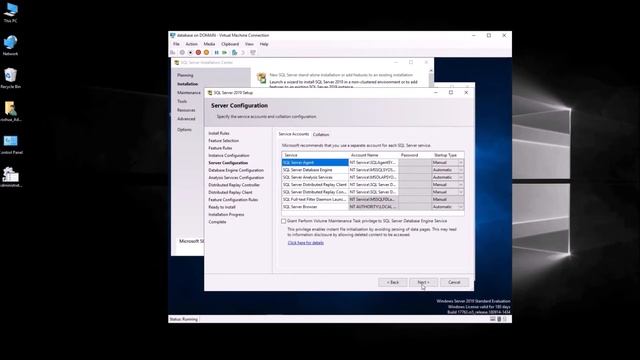Viewport: 640px width, 360px height.
Task: Open startup type dropdown for Distributed Replay Controller
Action: coord(461,192)
